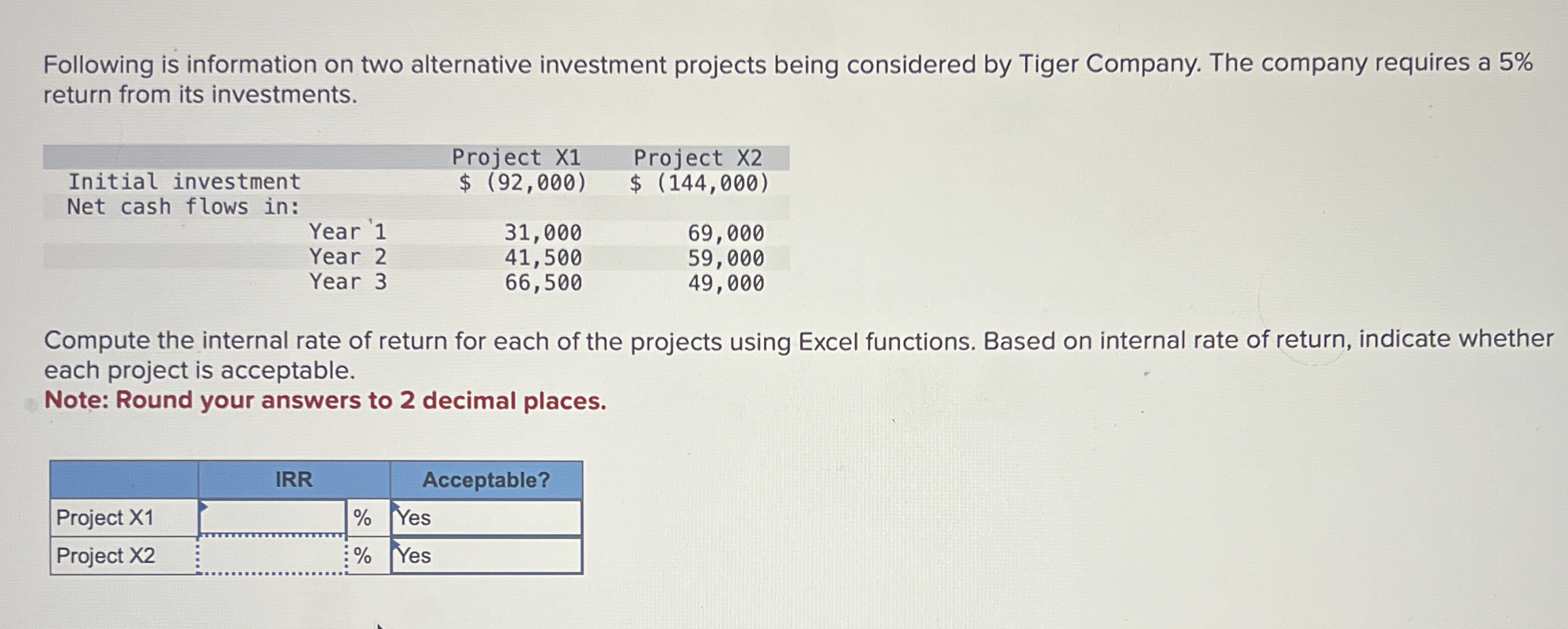Screen dimensions: 1568x629
Task: Click the percent sign for Project X2 IRR
Action: point(363,557)
